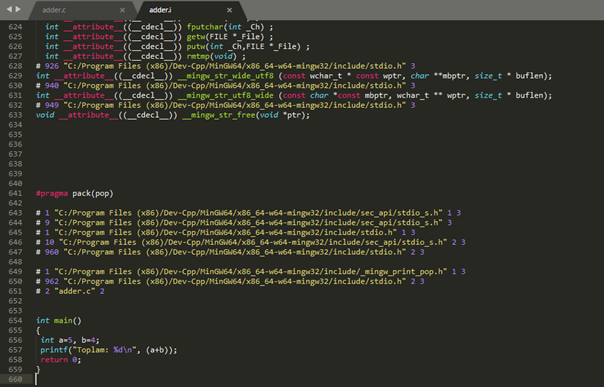Close the adder.i tab
Image resolution: width=604 pixels, height=387 pixels.
coord(229,10)
